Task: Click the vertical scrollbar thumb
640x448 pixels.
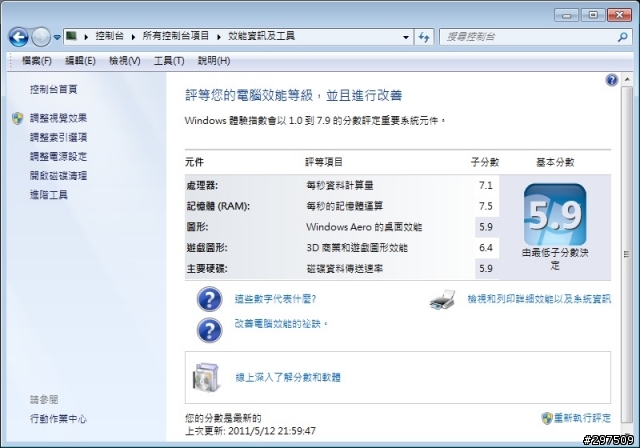Action: [x=627, y=255]
